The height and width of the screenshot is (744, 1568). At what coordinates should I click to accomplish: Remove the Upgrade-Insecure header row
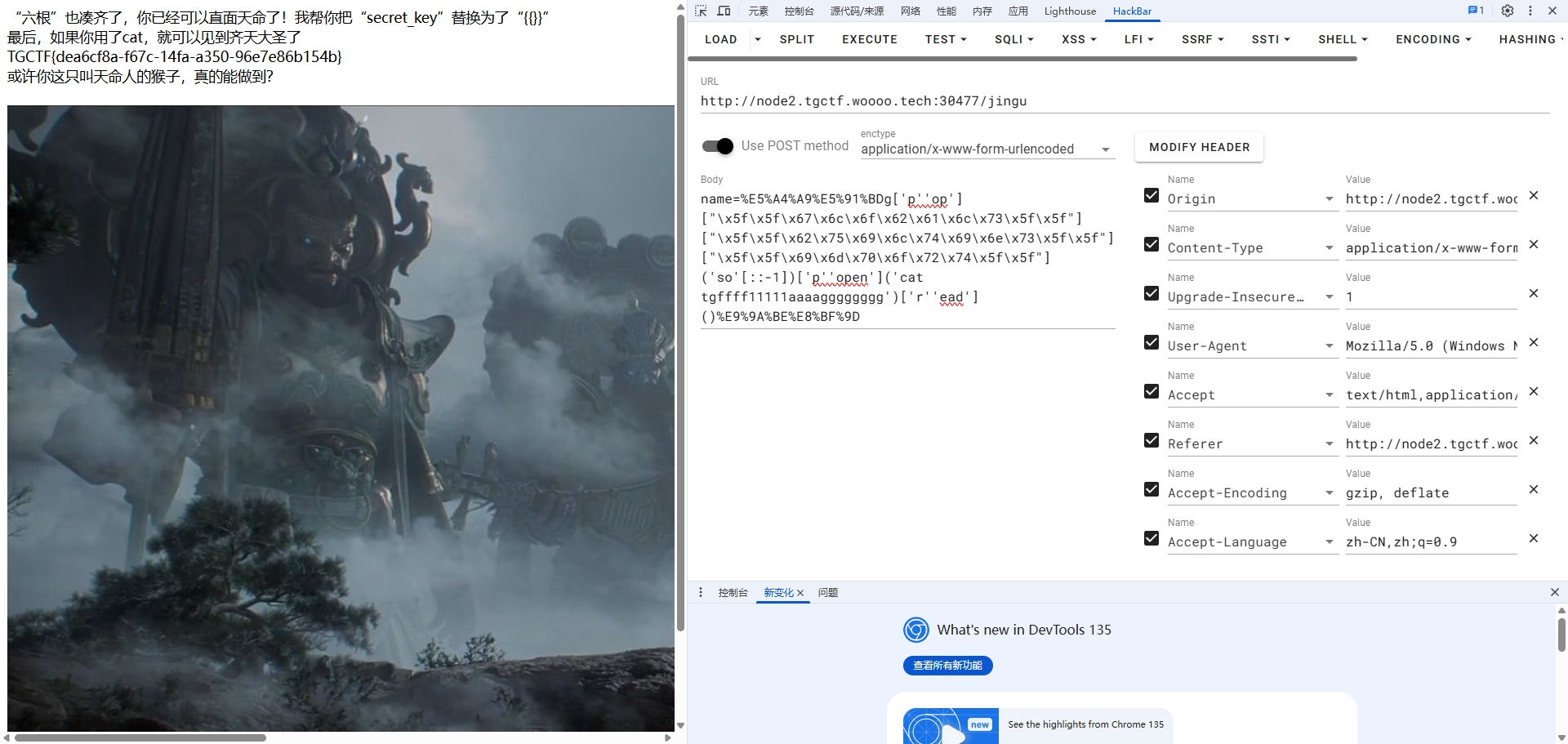tap(1534, 293)
